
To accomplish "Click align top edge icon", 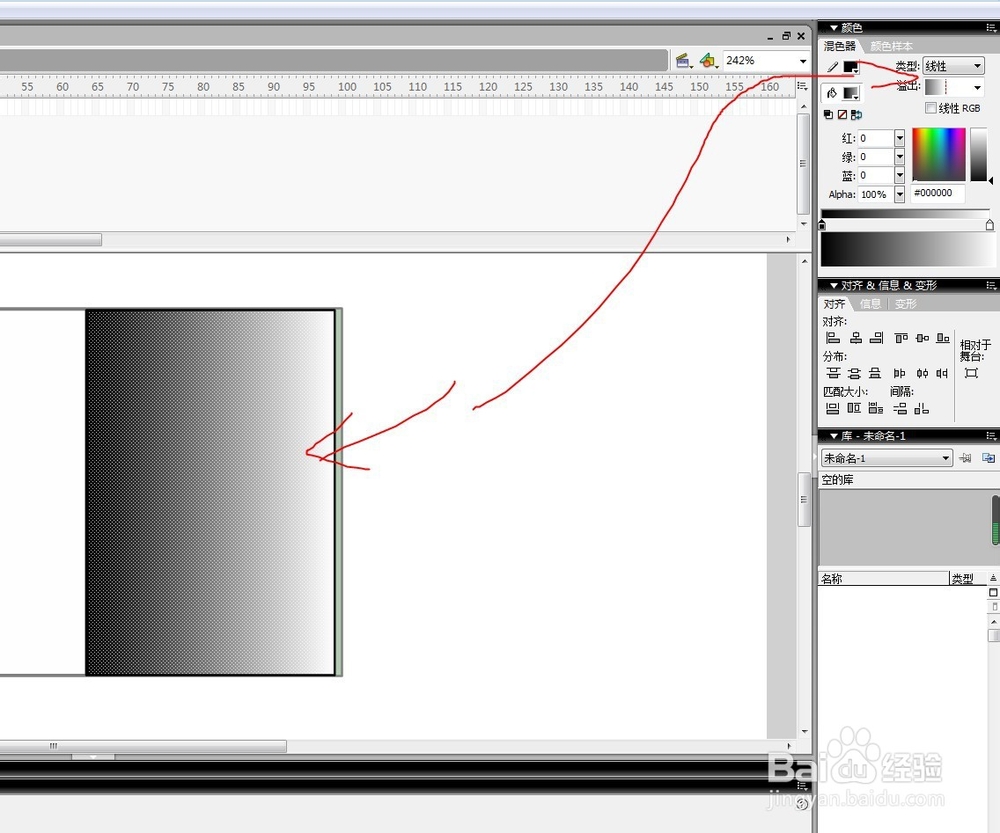I will tap(901, 338).
